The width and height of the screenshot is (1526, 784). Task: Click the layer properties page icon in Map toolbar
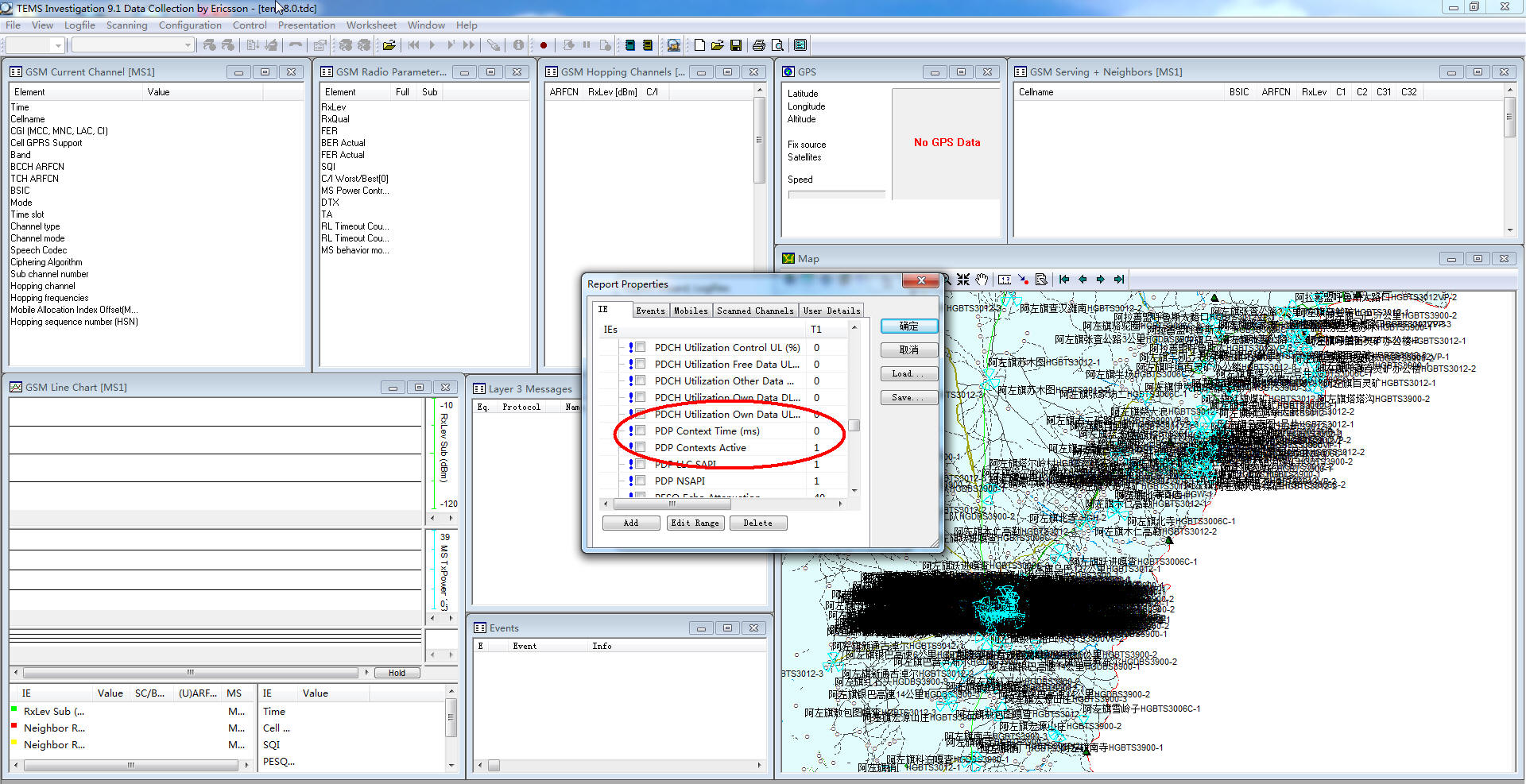coord(1041,280)
